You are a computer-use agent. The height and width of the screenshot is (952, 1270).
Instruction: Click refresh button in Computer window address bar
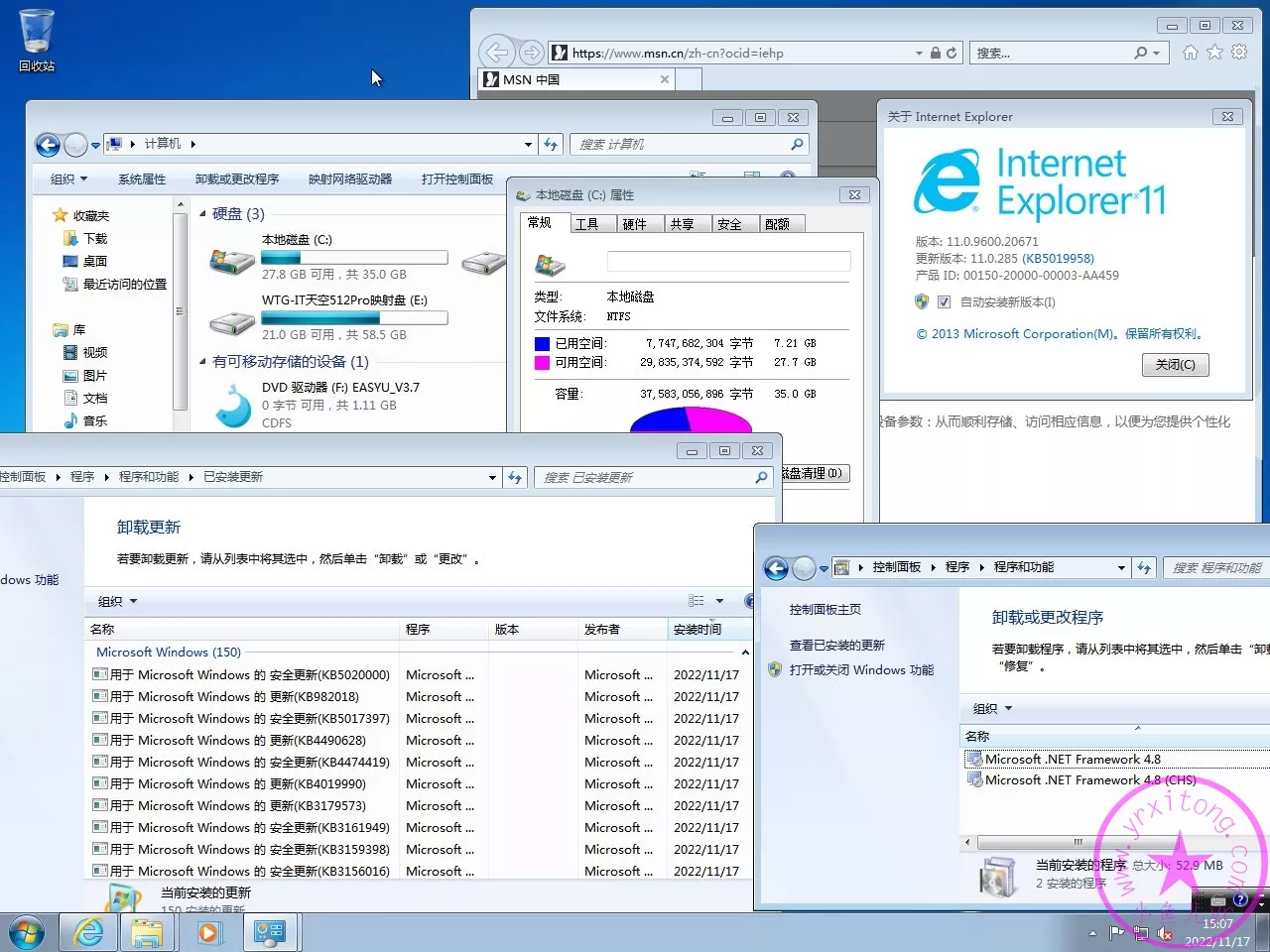tap(552, 144)
